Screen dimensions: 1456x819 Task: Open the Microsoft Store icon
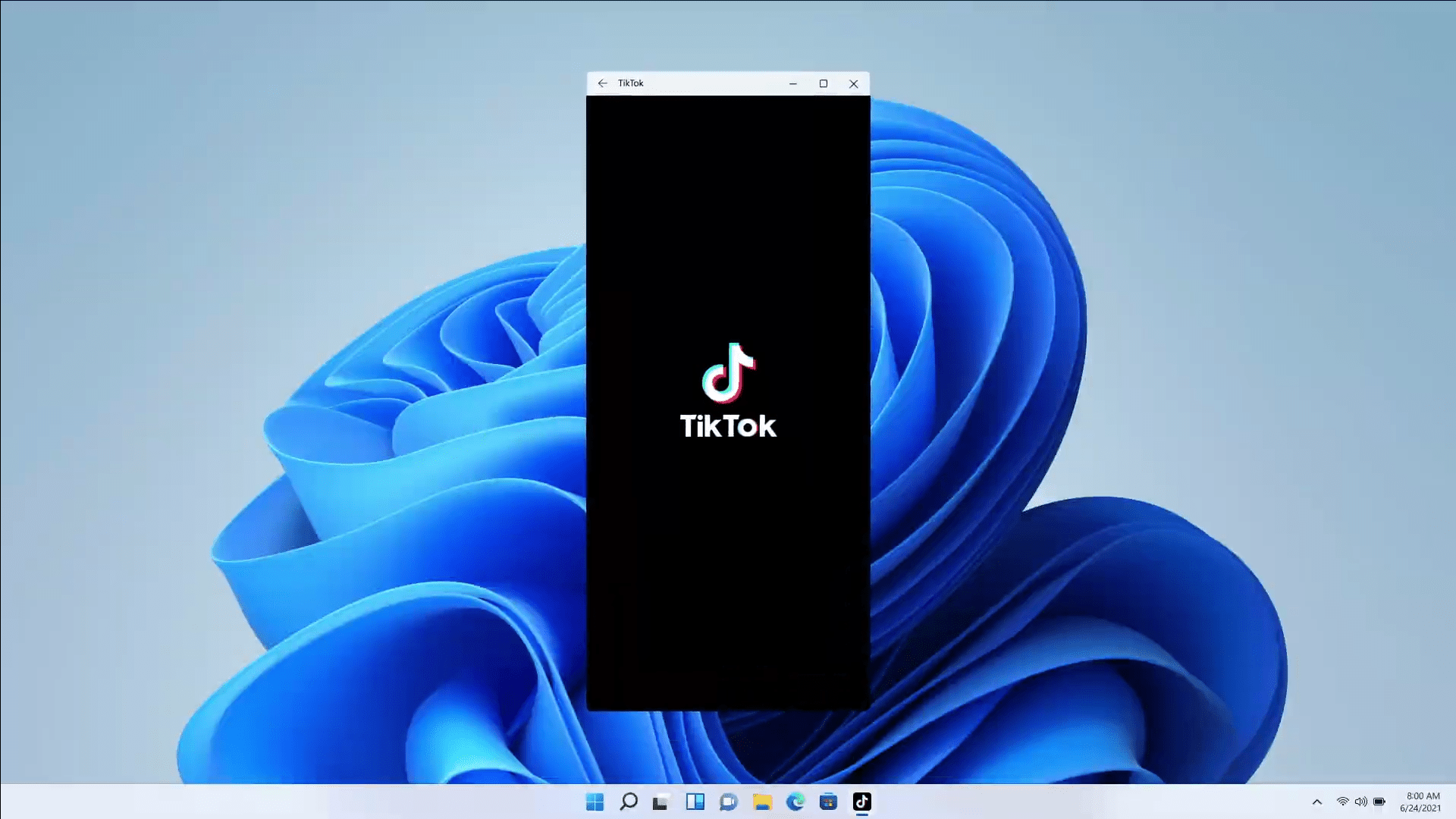pos(828,802)
